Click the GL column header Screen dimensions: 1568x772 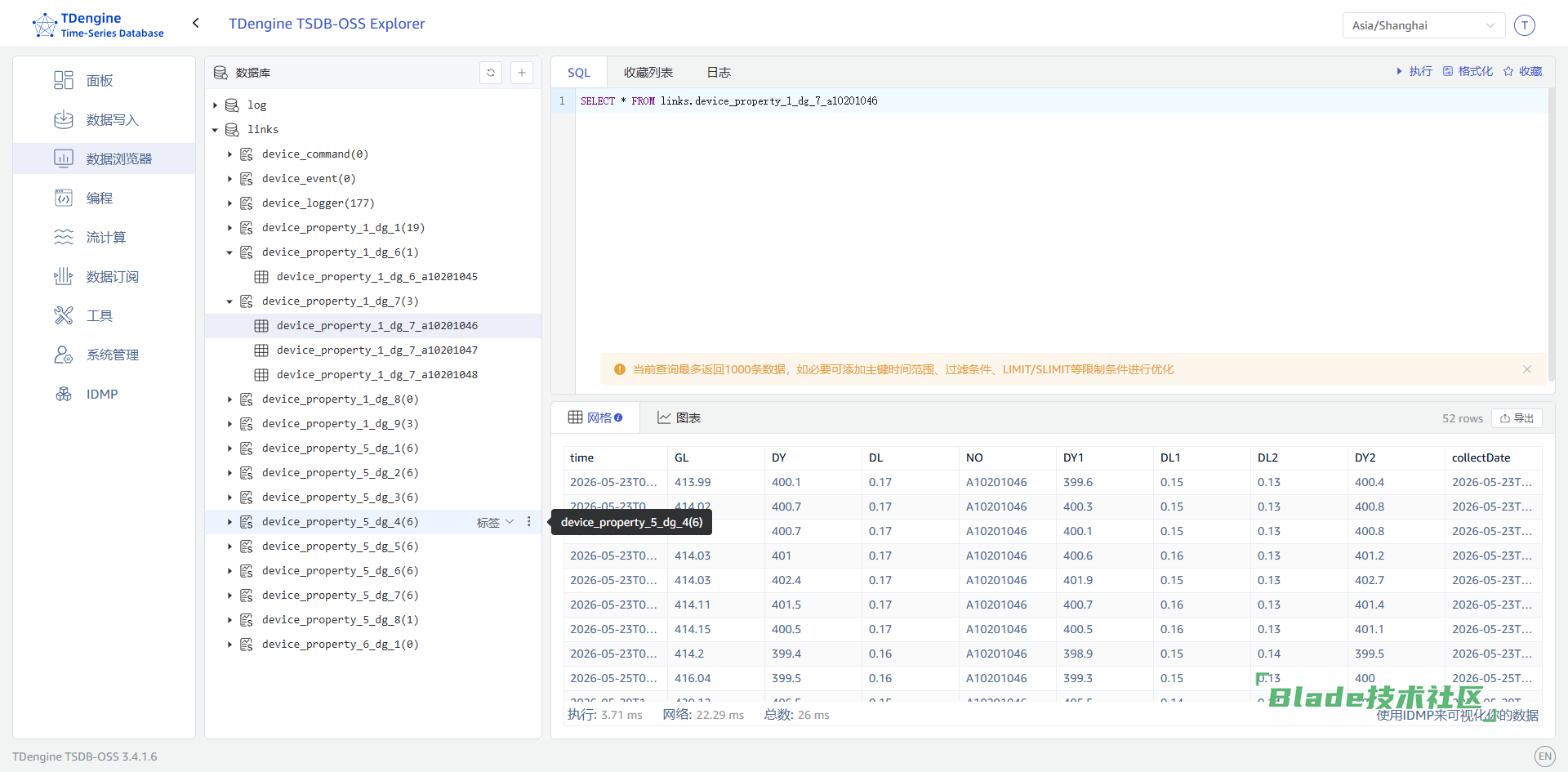tap(682, 457)
